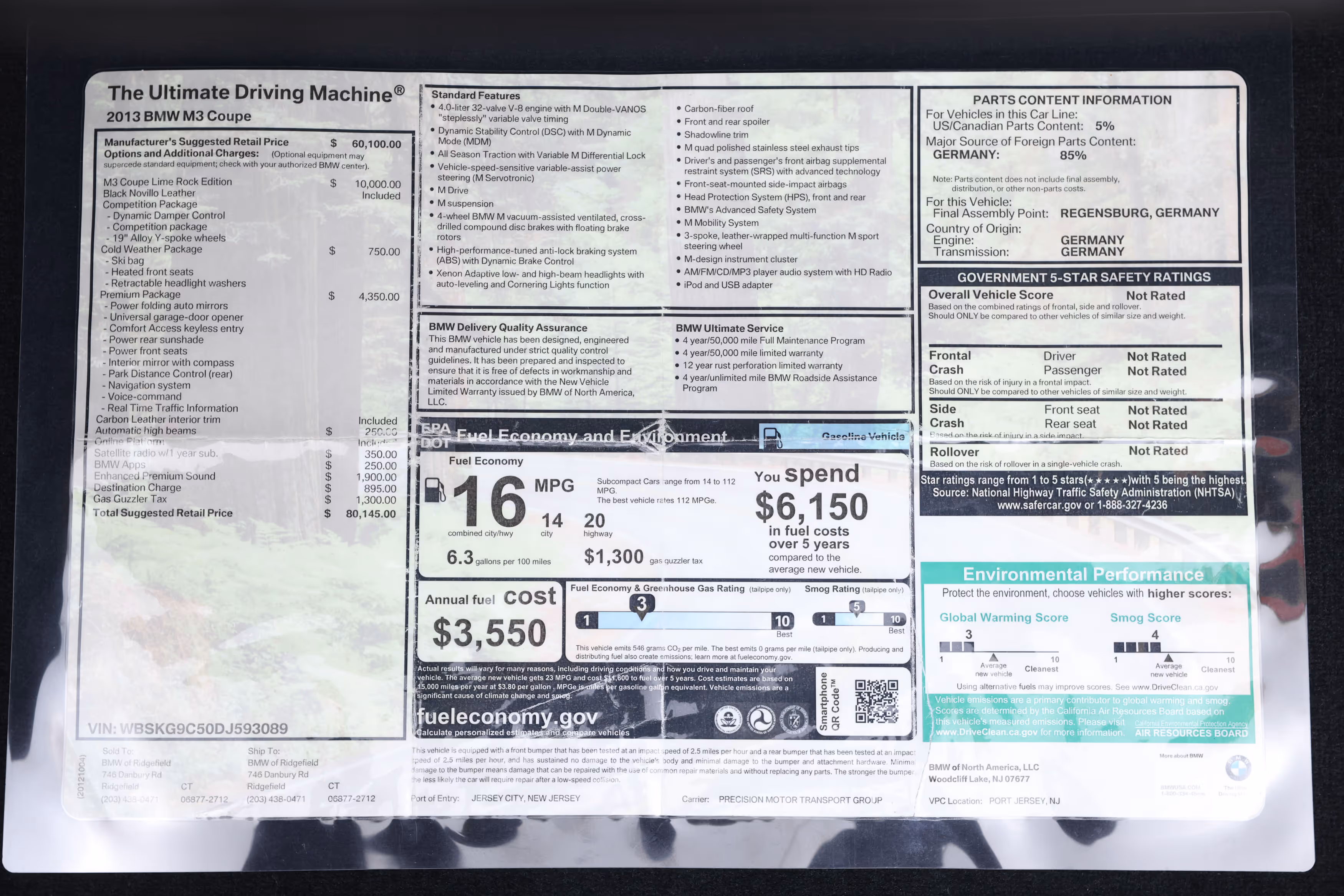This screenshot has height=896, width=1344.
Task: Click the 1,900.00 Enhanced Premium Sound price
Action: pos(376,477)
